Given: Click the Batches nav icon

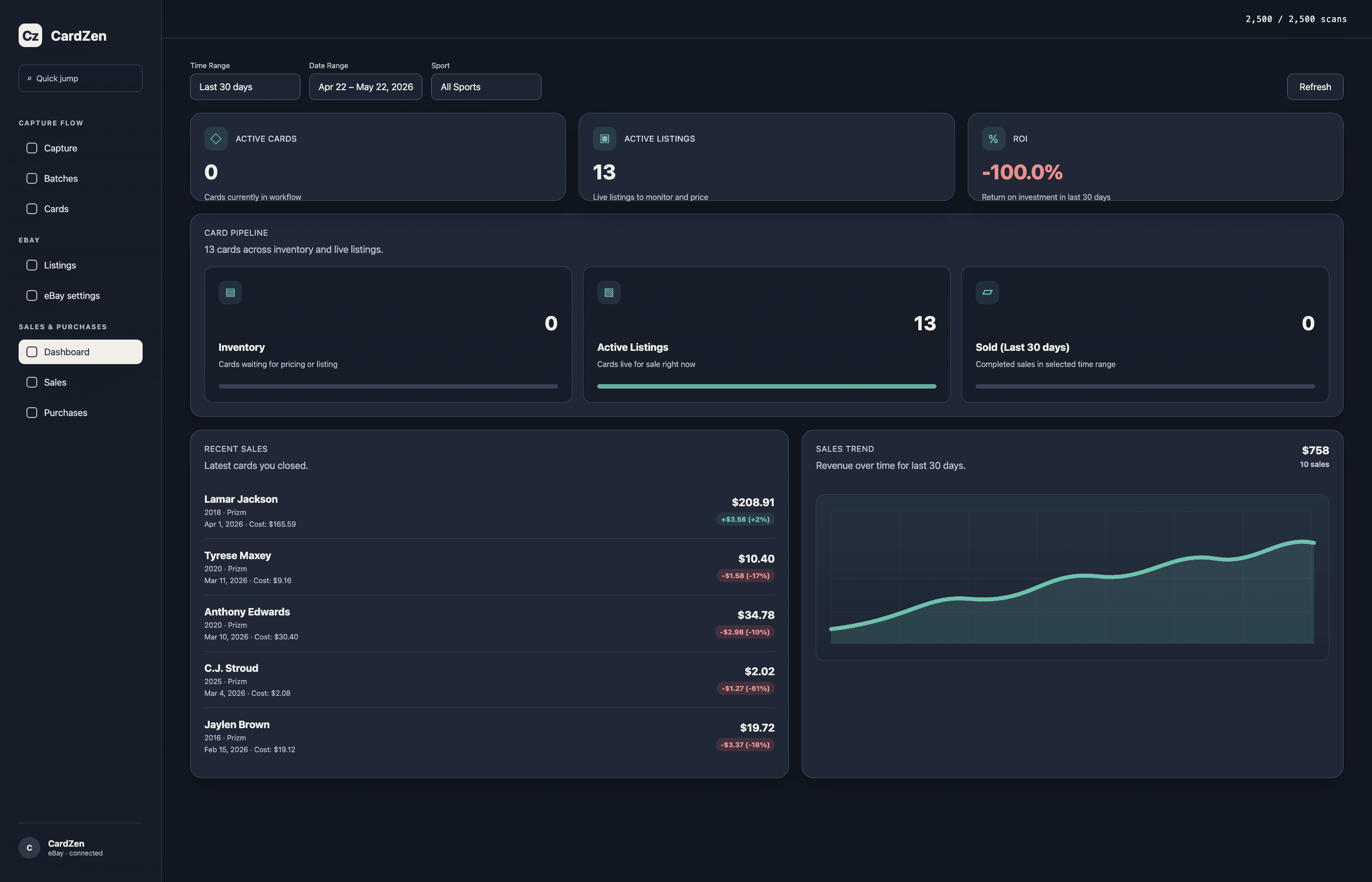Looking at the screenshot, I should [x=32, y=178].
